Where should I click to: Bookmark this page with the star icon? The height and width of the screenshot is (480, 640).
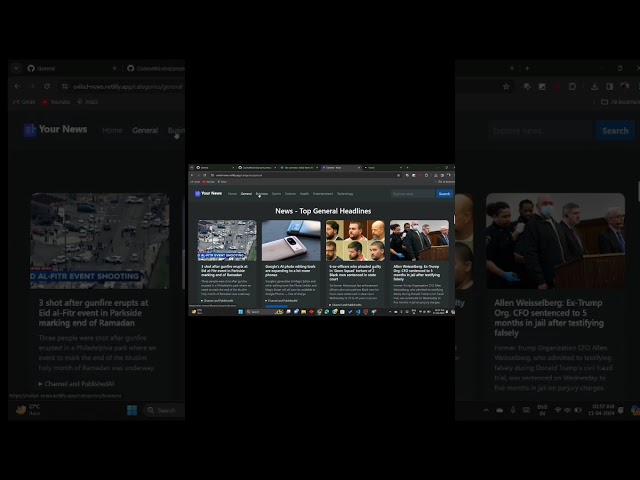click(x=398, y=175)
